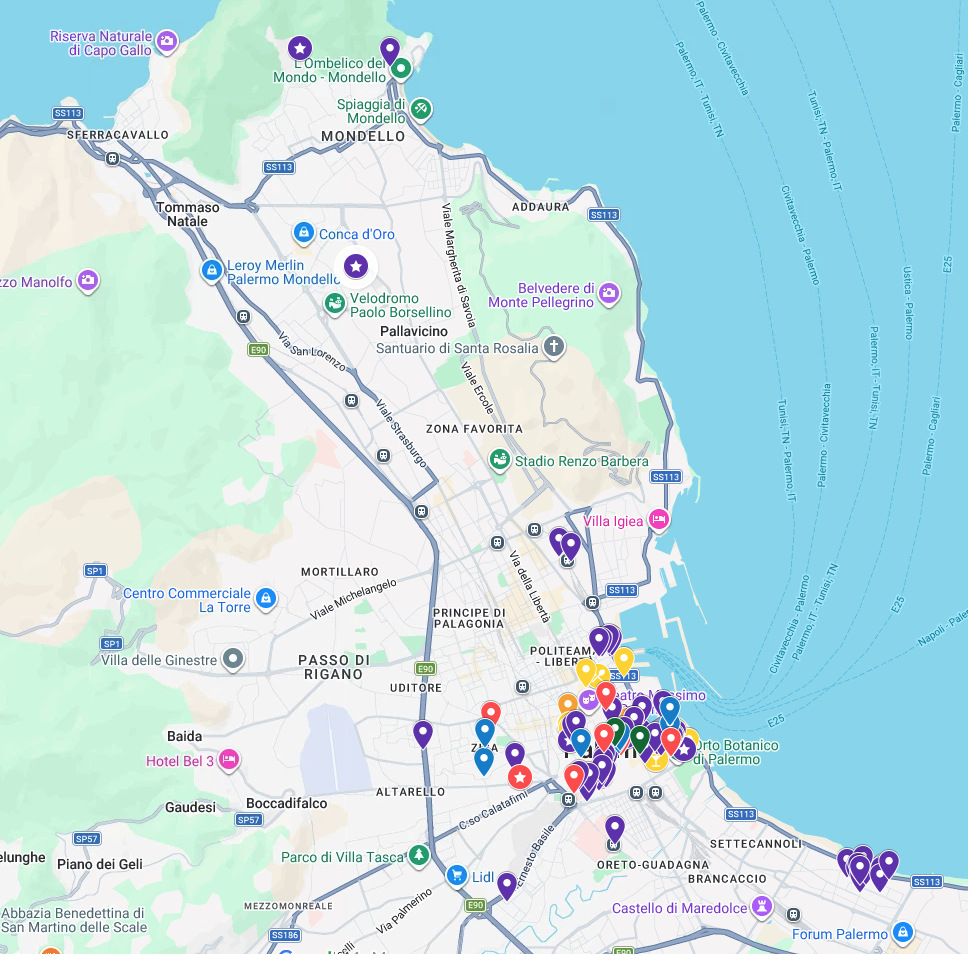Viewport: 968px width, 954px height.
Task: Select the BRANCACCIO district label
Action: coord(727,879)
